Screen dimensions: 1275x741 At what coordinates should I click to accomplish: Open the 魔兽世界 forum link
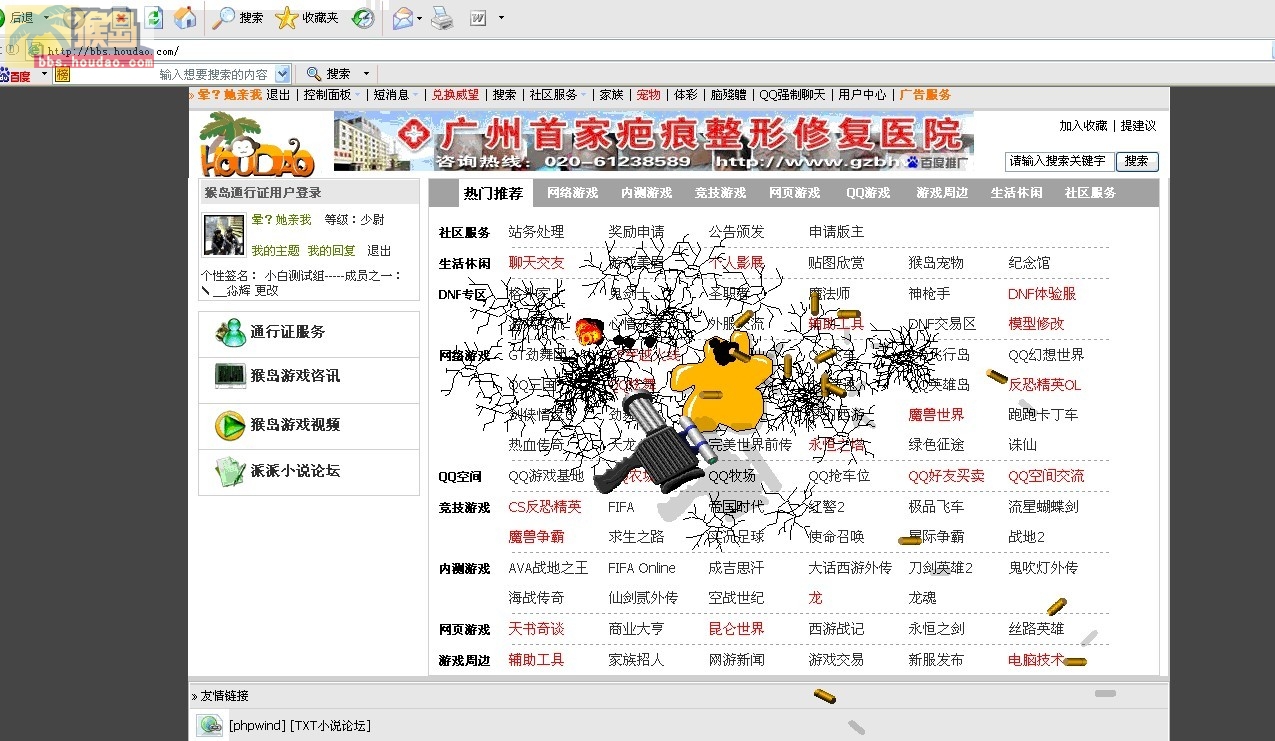click(936, 415)
